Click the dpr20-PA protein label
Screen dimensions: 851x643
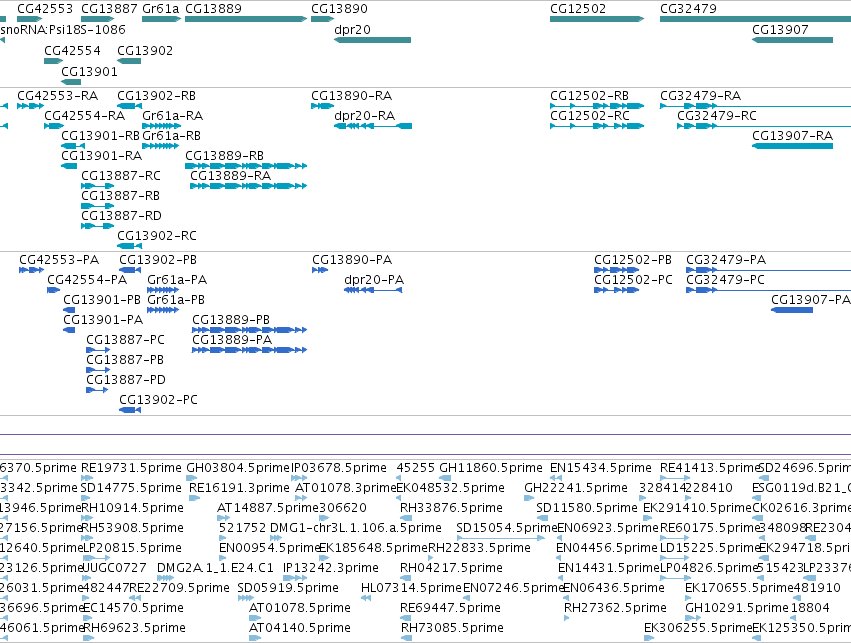[x=374, y=281]
